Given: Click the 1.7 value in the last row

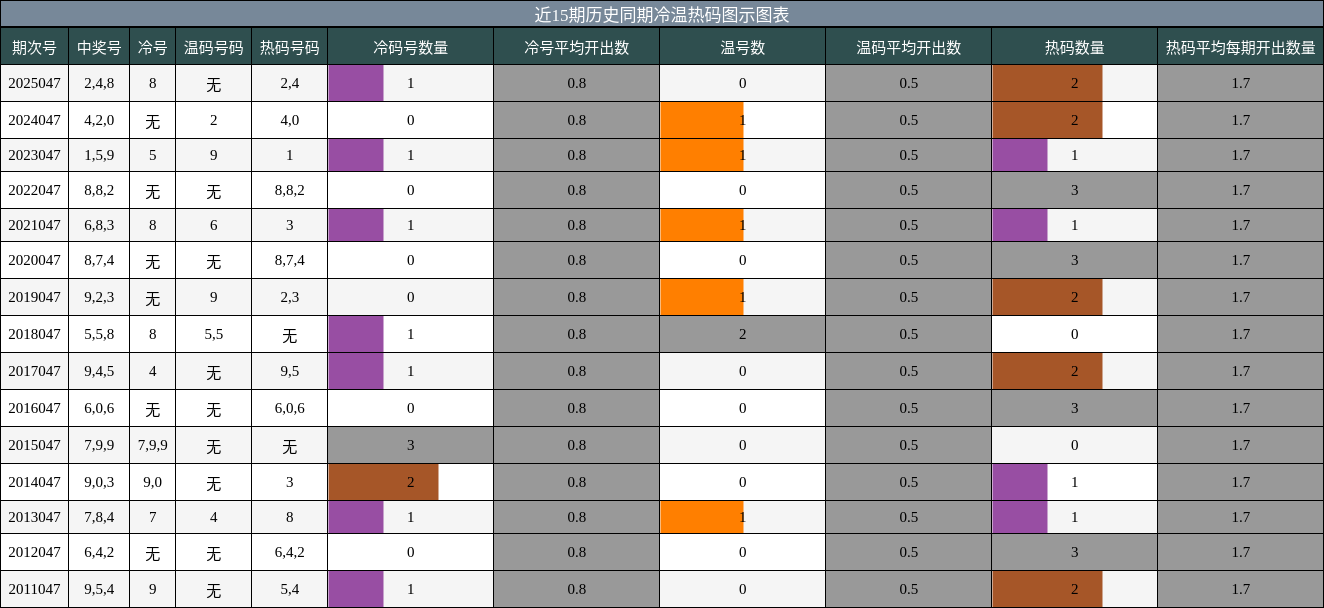Looking at the screenshot, I should tap(1240, 588).
